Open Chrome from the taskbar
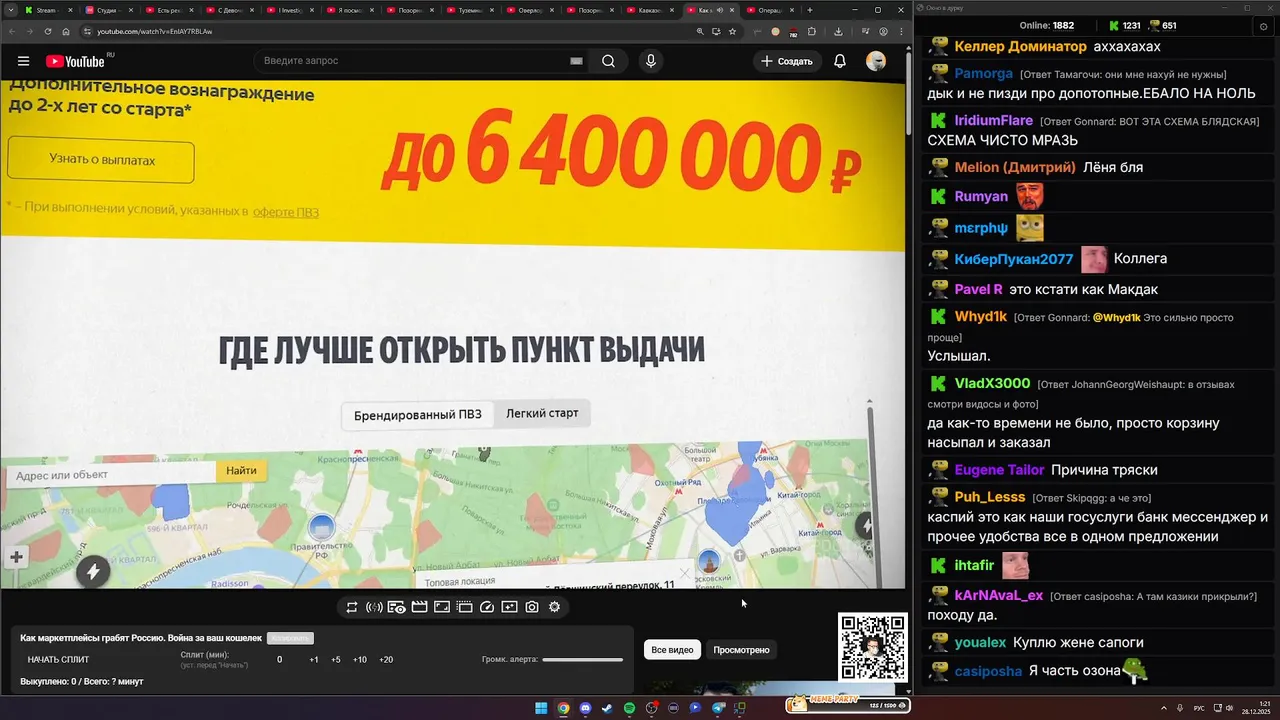 [563, 708]
